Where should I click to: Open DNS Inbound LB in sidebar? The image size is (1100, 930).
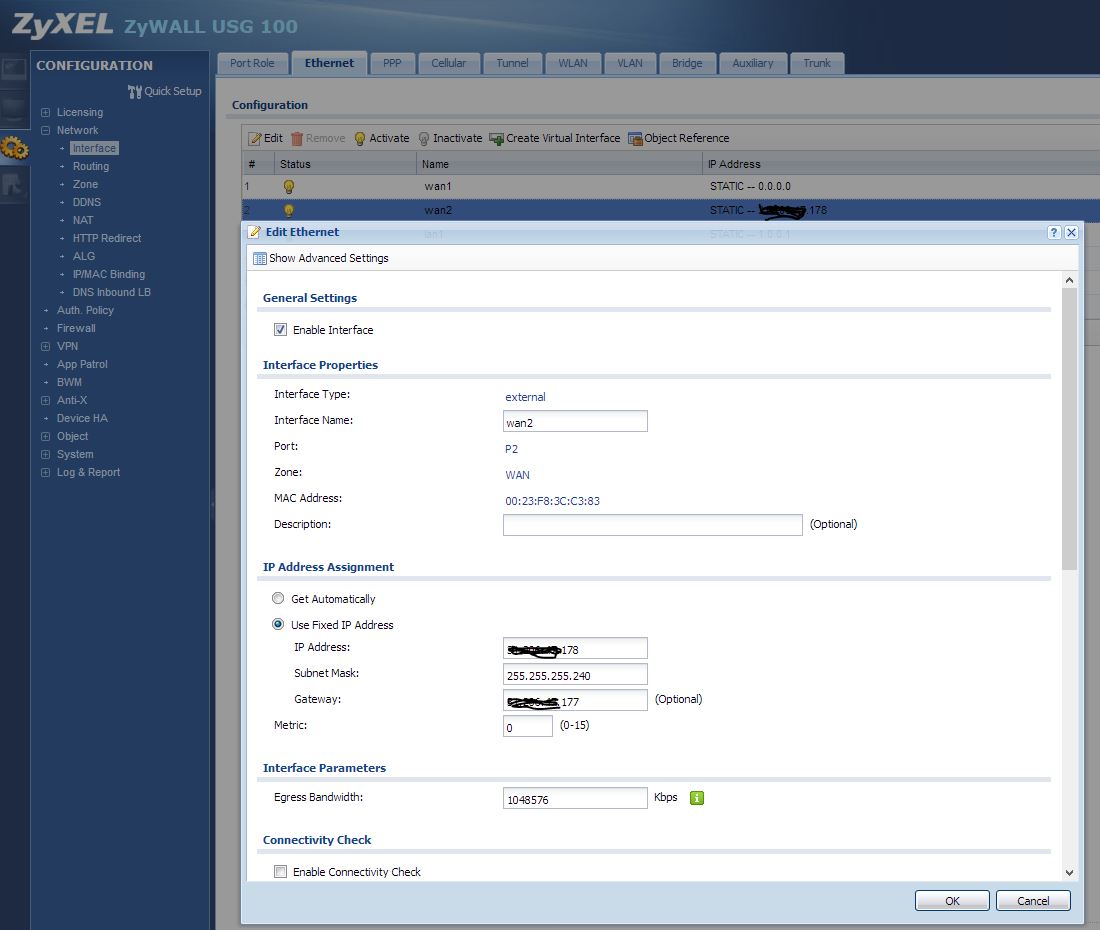point(112,292)
